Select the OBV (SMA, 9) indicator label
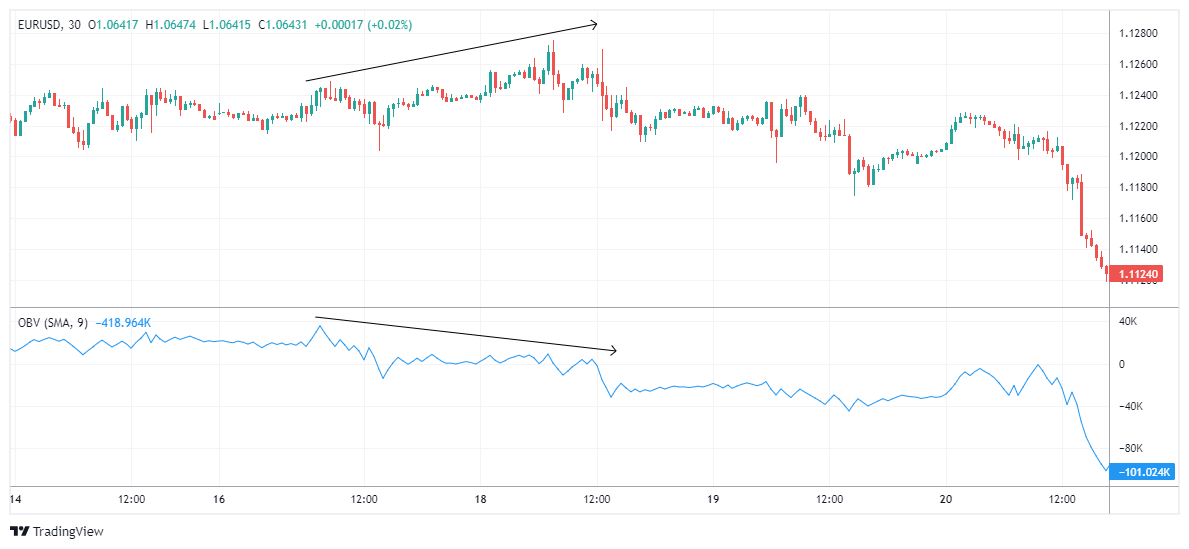The image size is (1189, 549). (53, 322)
